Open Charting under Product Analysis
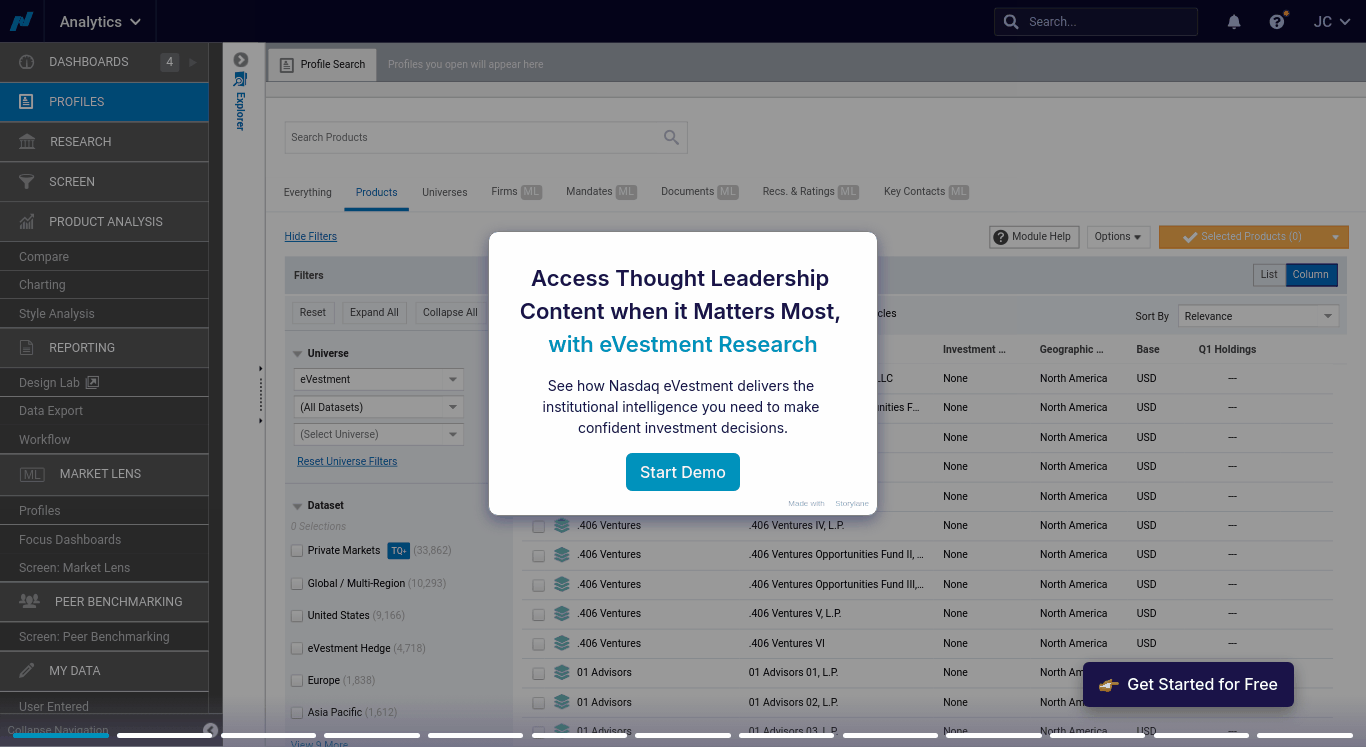Screen dimensions: 1366x747 [x=42, y=285]
